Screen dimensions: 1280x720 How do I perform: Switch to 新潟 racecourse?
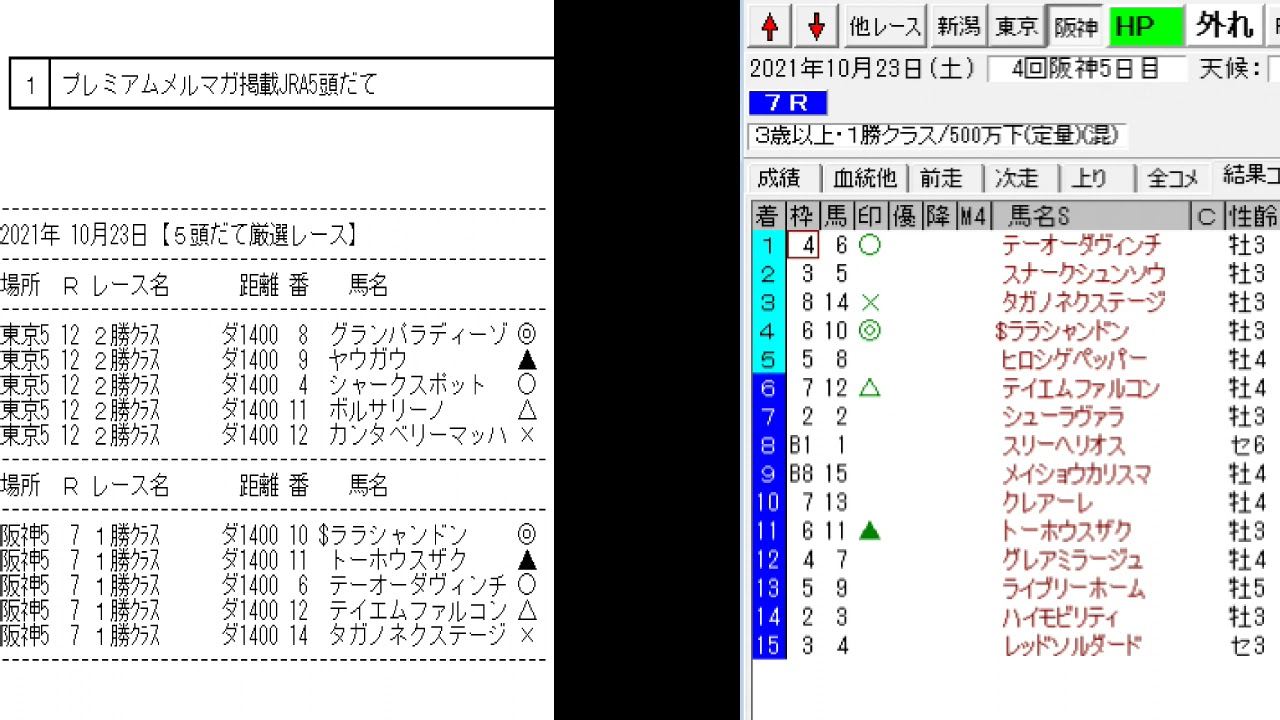click(x=957, y=27)
